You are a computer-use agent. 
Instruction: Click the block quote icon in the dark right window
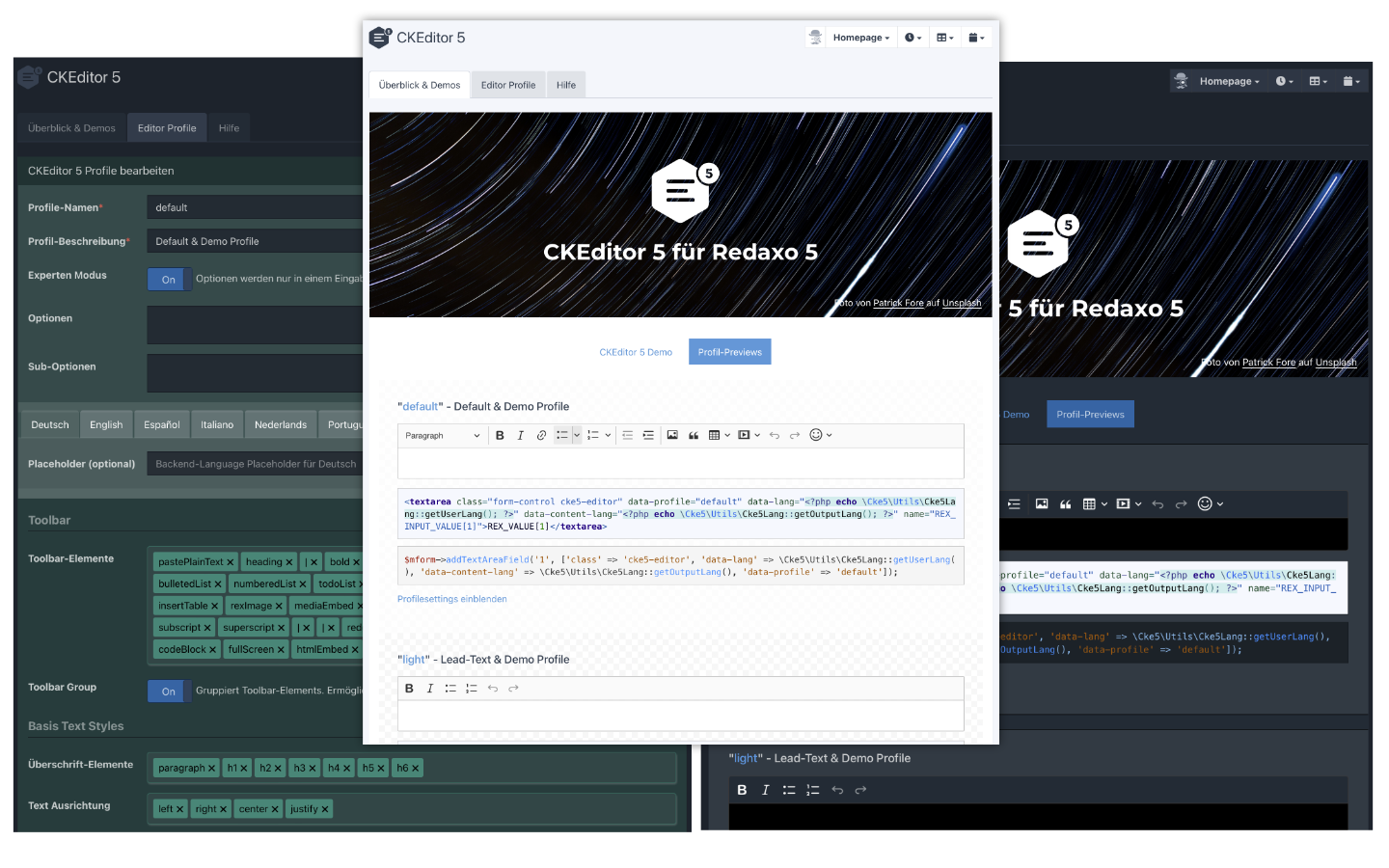pos(1066,504)
